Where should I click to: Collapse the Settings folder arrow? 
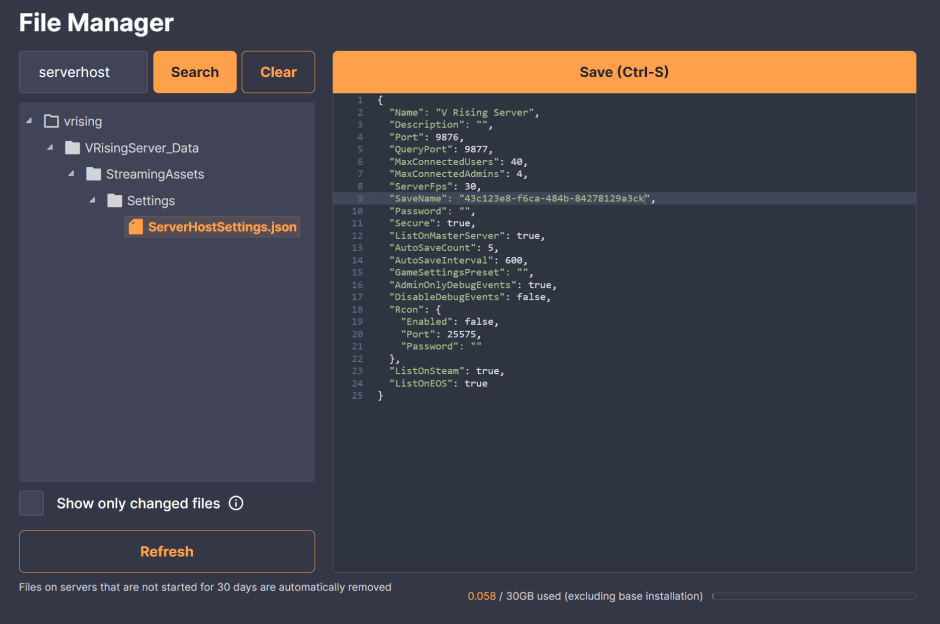point(92,201)
